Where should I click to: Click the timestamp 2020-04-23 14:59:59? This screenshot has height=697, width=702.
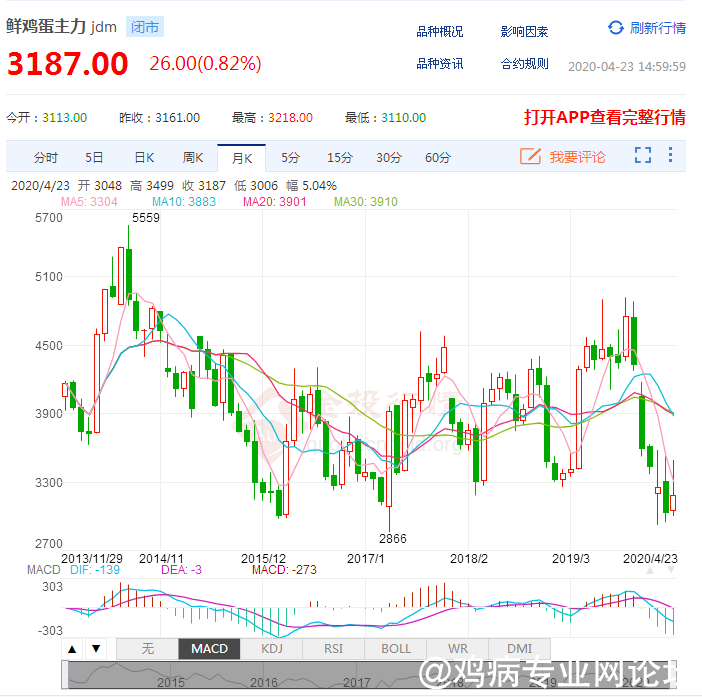[627, 67]
